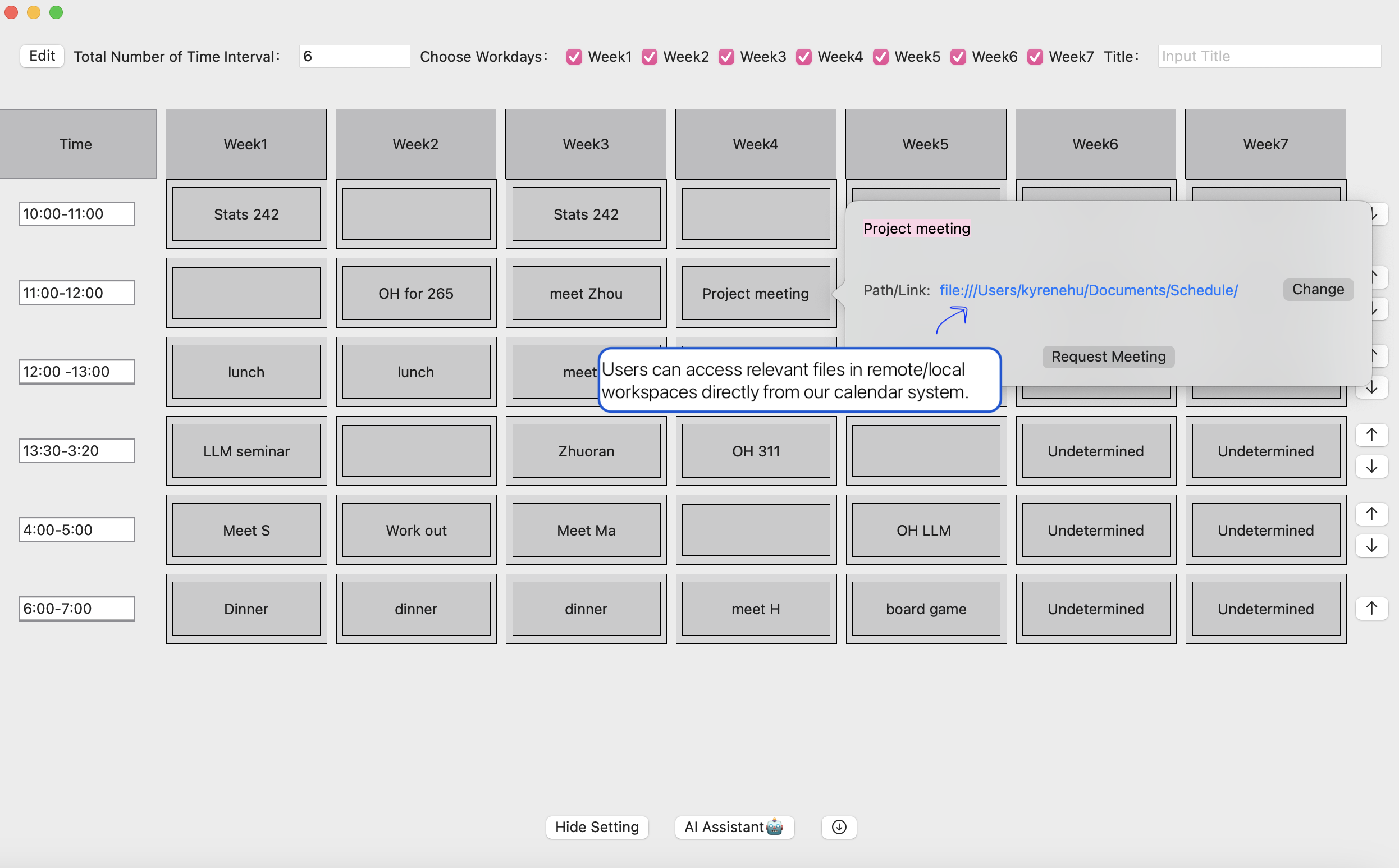Uncheck the Week1 workday checkbox
The width and height of the screenshot is (1399, 868).
574,56
